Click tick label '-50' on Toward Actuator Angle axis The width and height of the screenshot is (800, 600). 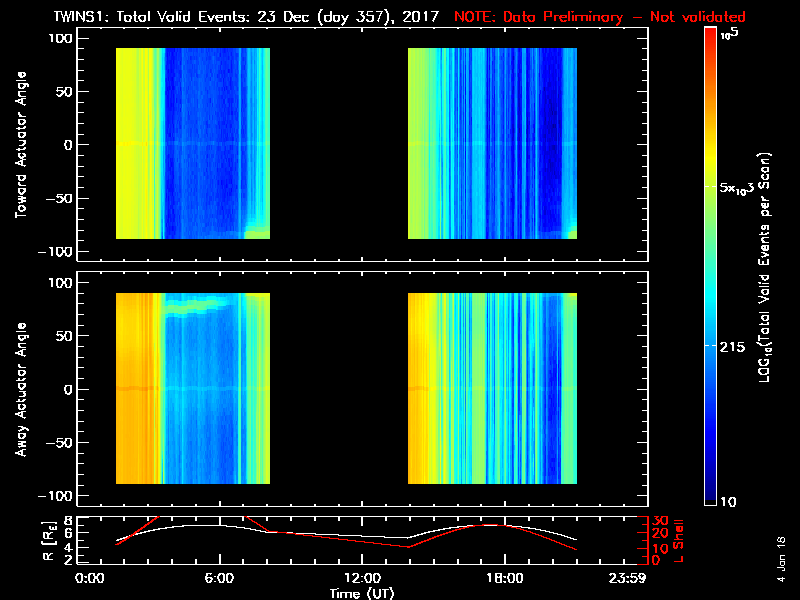(60, 198)
